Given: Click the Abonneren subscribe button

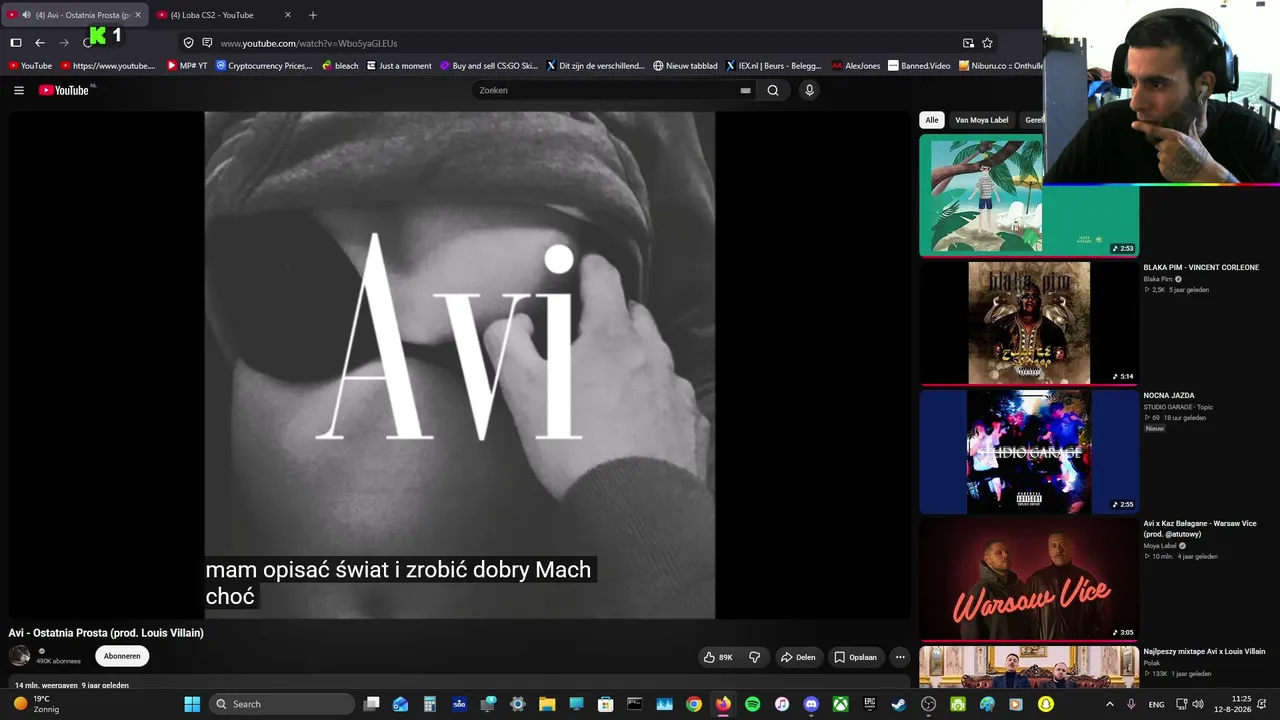Looking at the screenshot, I should coord(122,656).
